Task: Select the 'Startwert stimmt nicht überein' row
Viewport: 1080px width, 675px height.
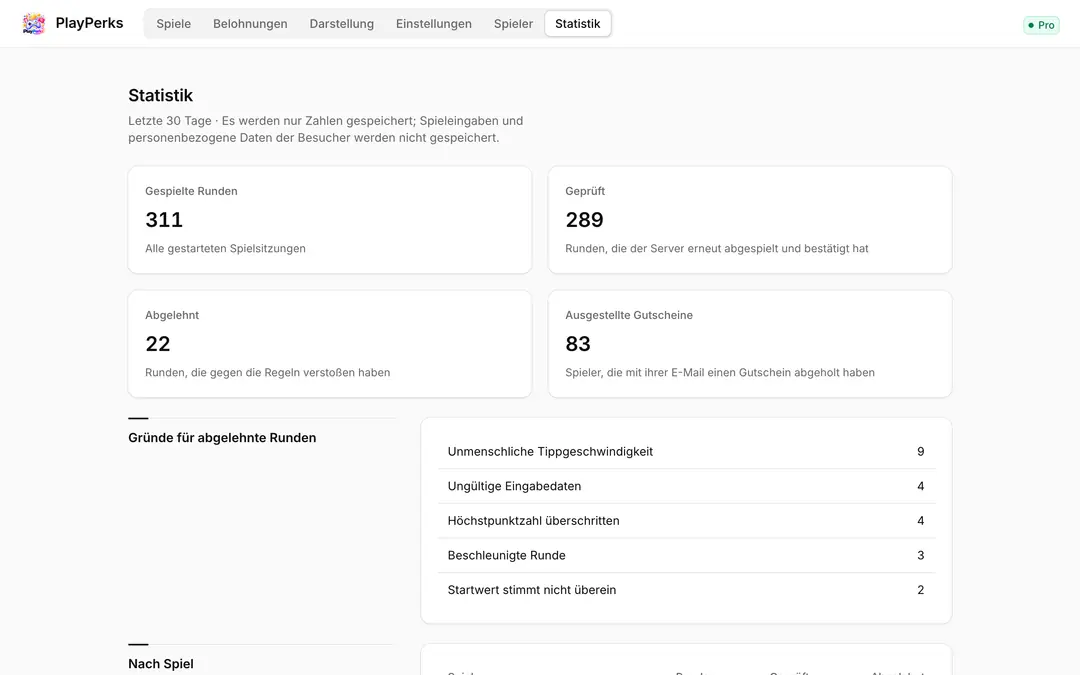Action: point(686,590)
